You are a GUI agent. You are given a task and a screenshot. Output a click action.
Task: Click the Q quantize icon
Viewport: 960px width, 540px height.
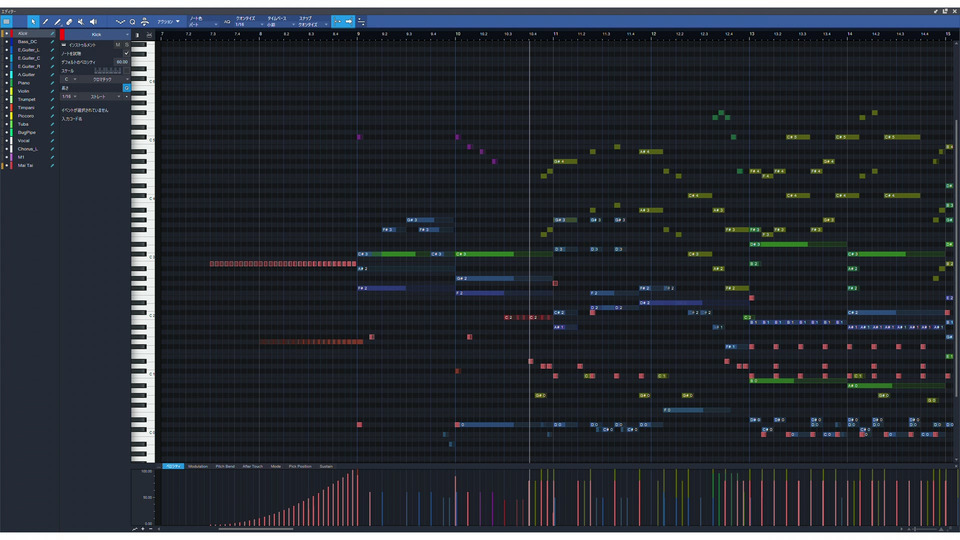[132, 21]
